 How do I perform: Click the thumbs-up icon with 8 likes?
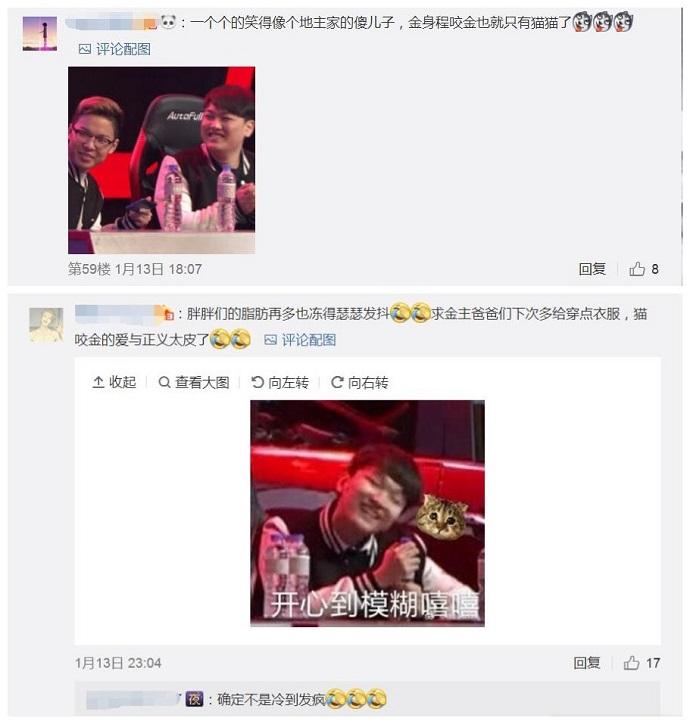[x=637, y=269]
